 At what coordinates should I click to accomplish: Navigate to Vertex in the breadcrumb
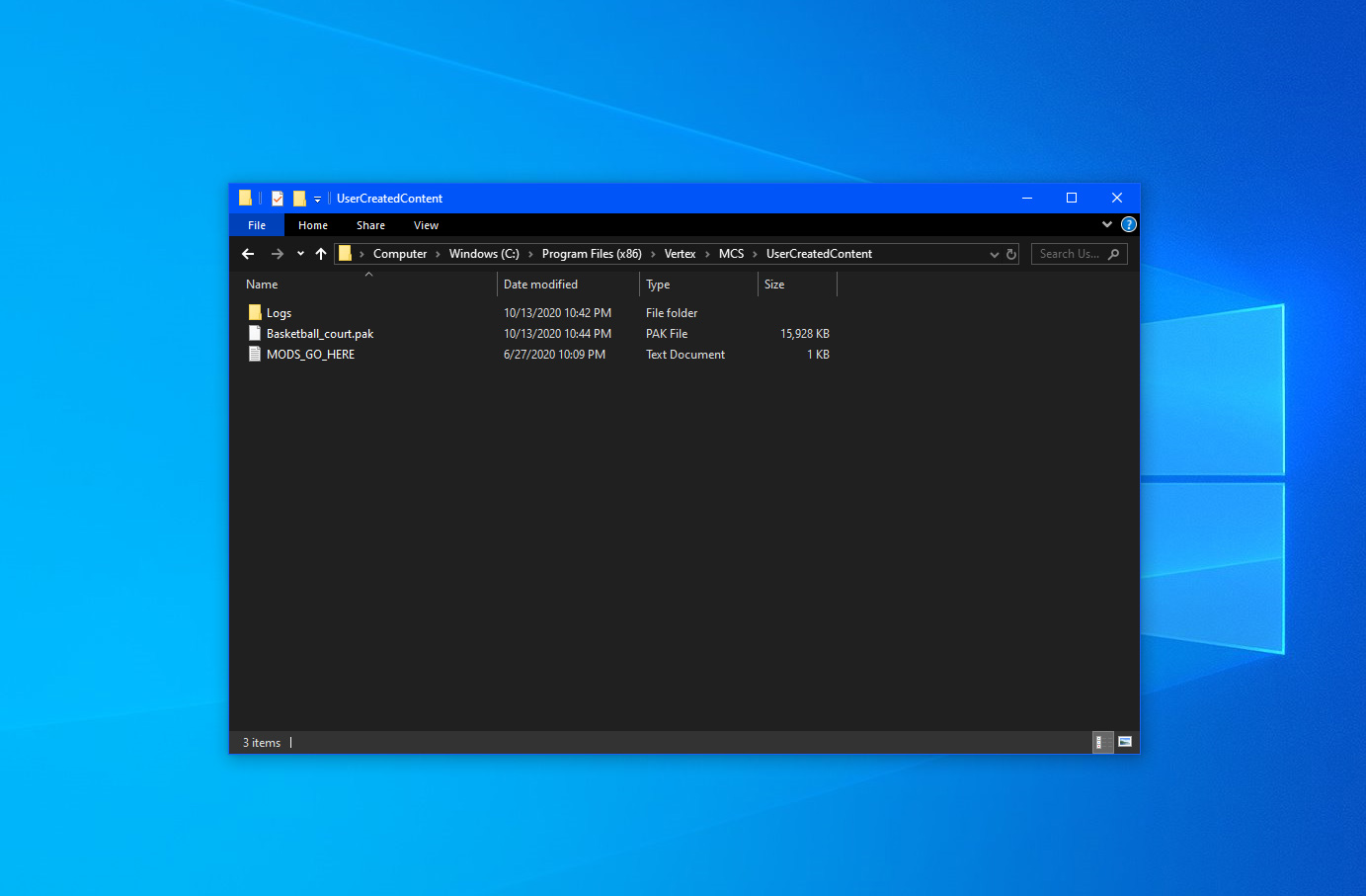tap(680, 254)
